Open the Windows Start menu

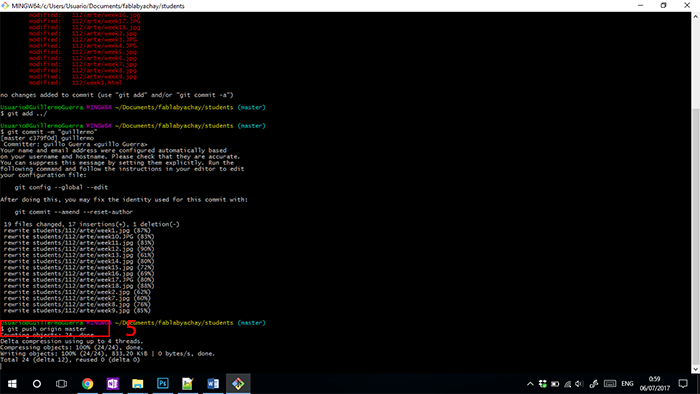click(12, 384)
